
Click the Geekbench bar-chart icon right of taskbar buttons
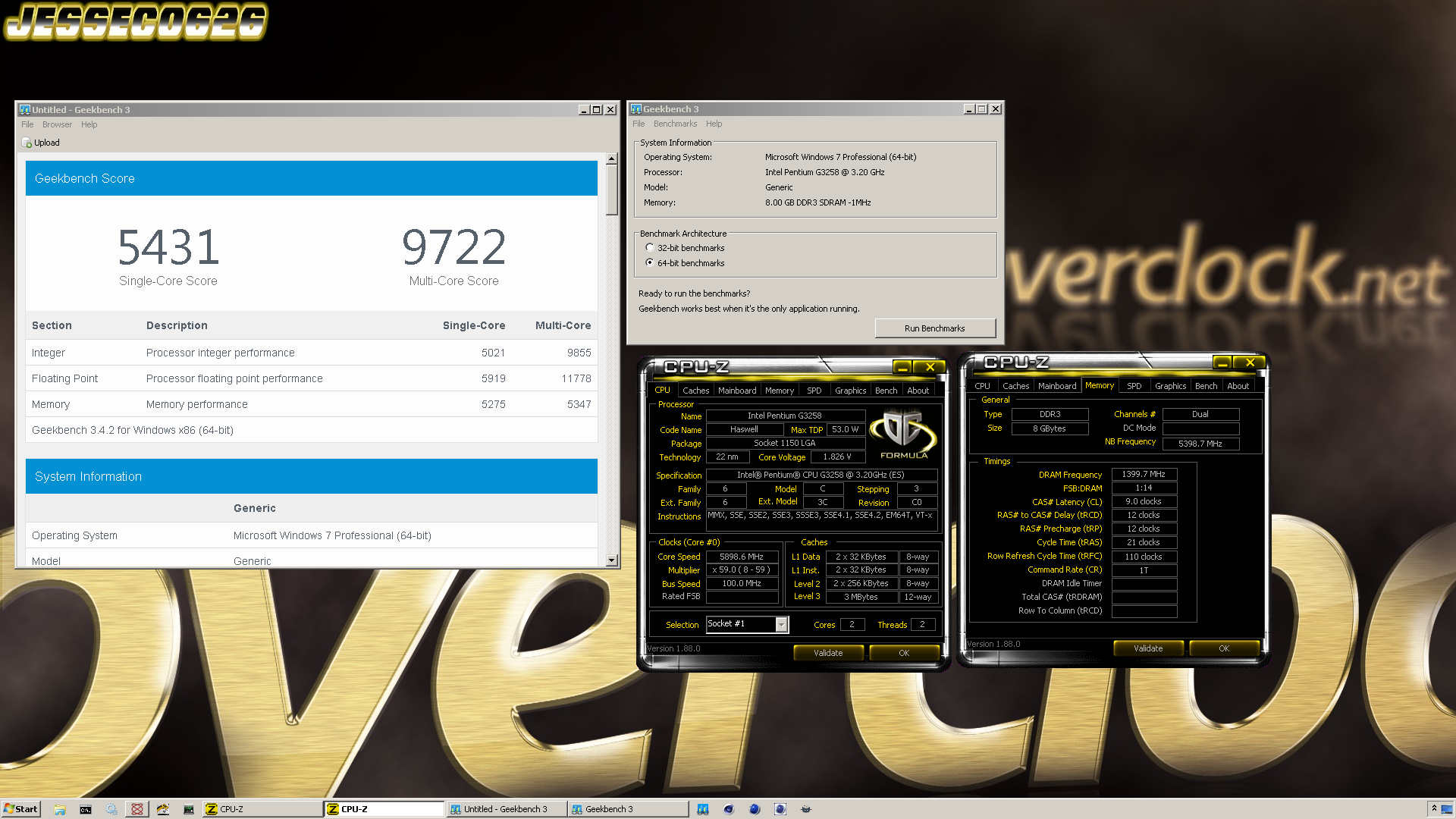click(703, 809)
